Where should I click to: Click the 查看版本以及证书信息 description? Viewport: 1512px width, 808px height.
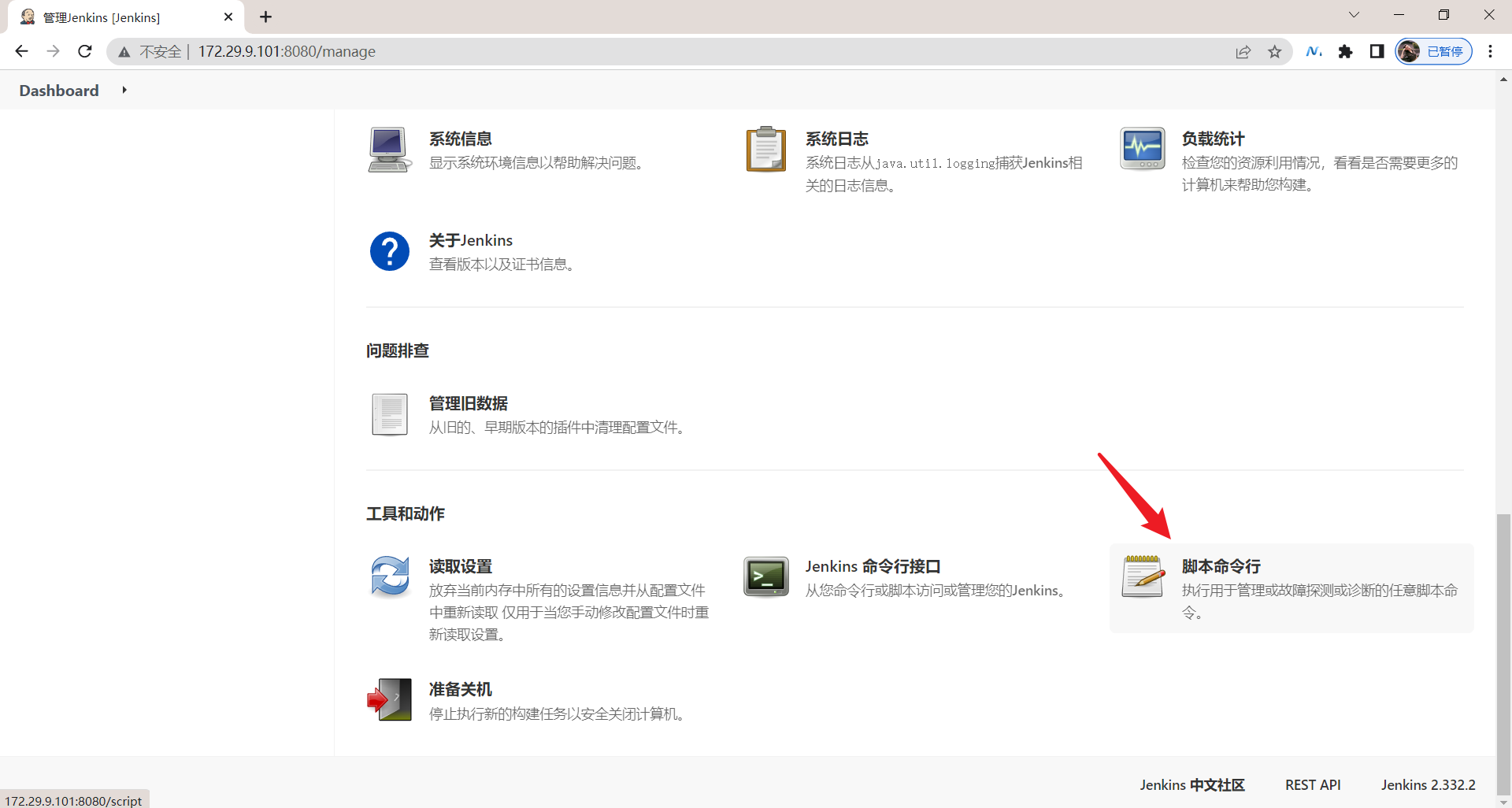(x=502, y=265)
